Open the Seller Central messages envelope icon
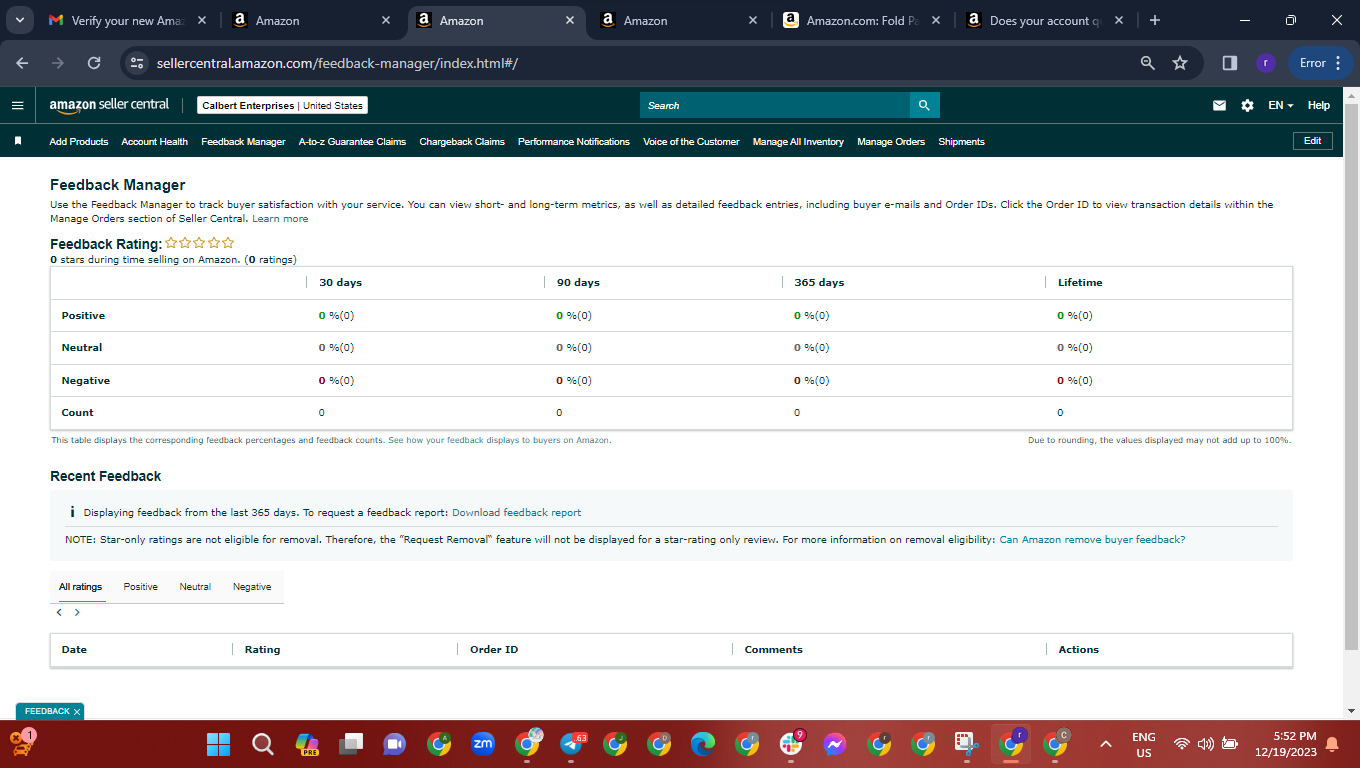 click(x=1219, y=105)
